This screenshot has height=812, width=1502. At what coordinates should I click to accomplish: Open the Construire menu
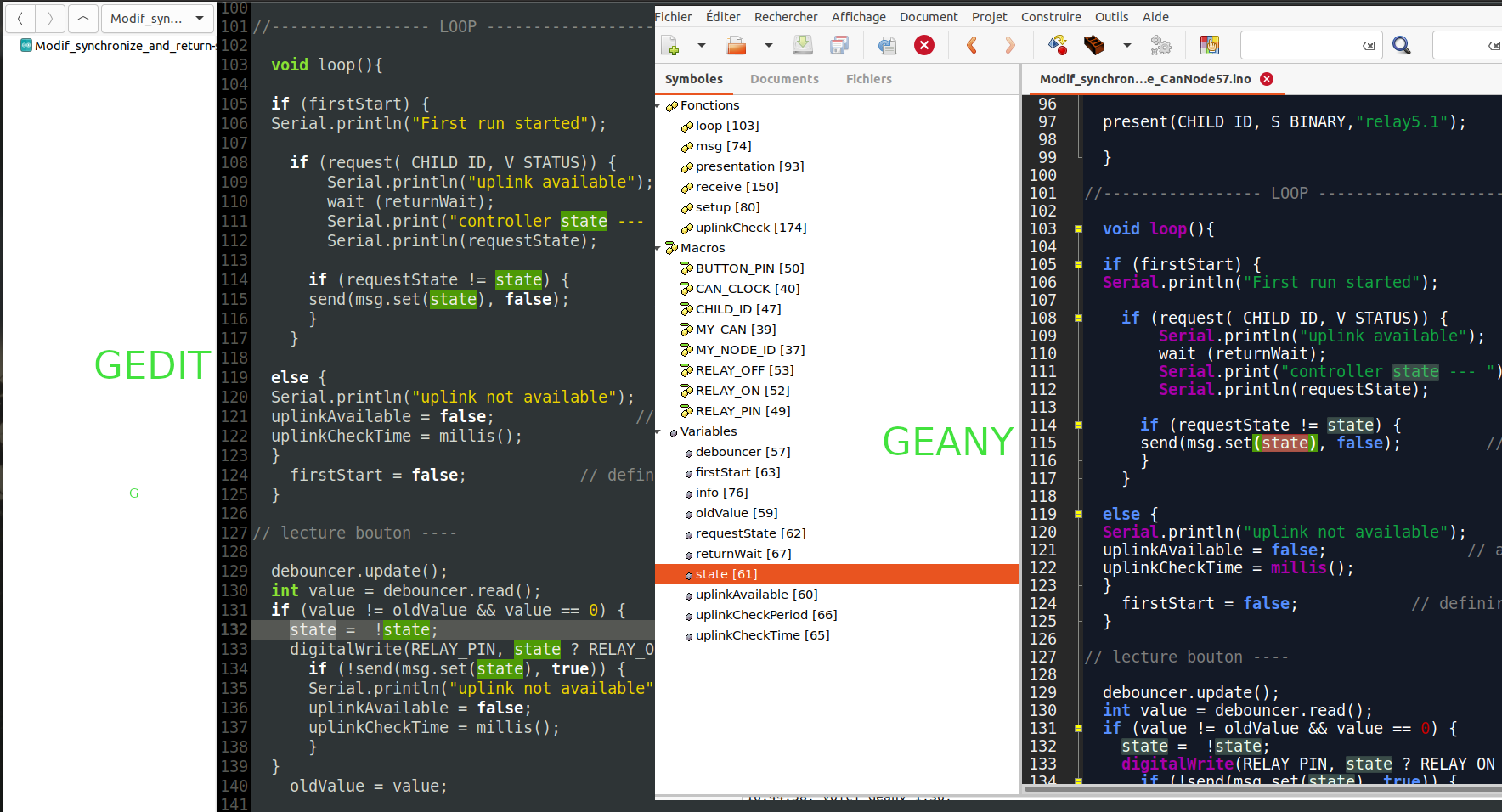tap(1051, 17)
